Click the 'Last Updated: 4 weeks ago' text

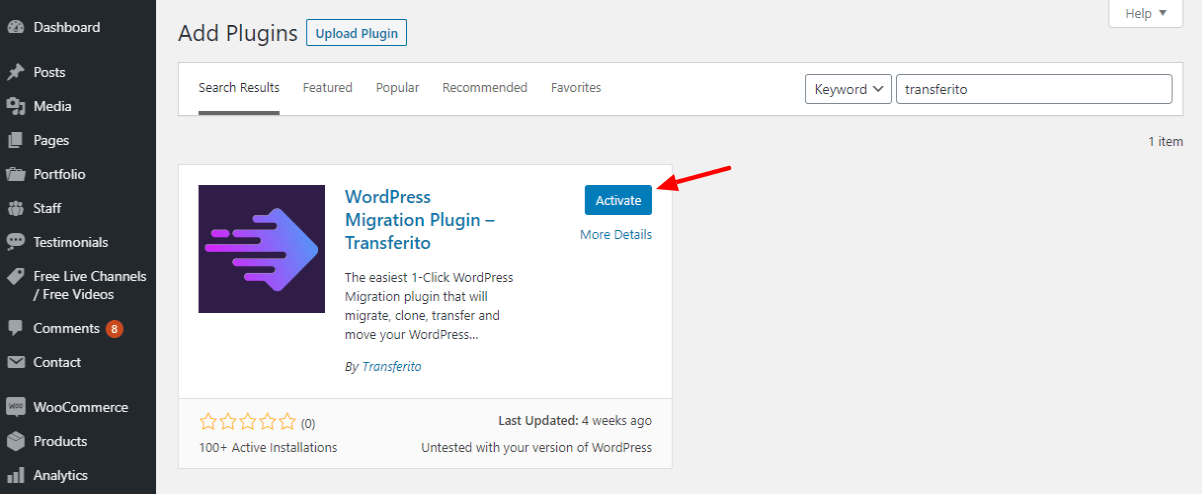click(x=575, y=421)
